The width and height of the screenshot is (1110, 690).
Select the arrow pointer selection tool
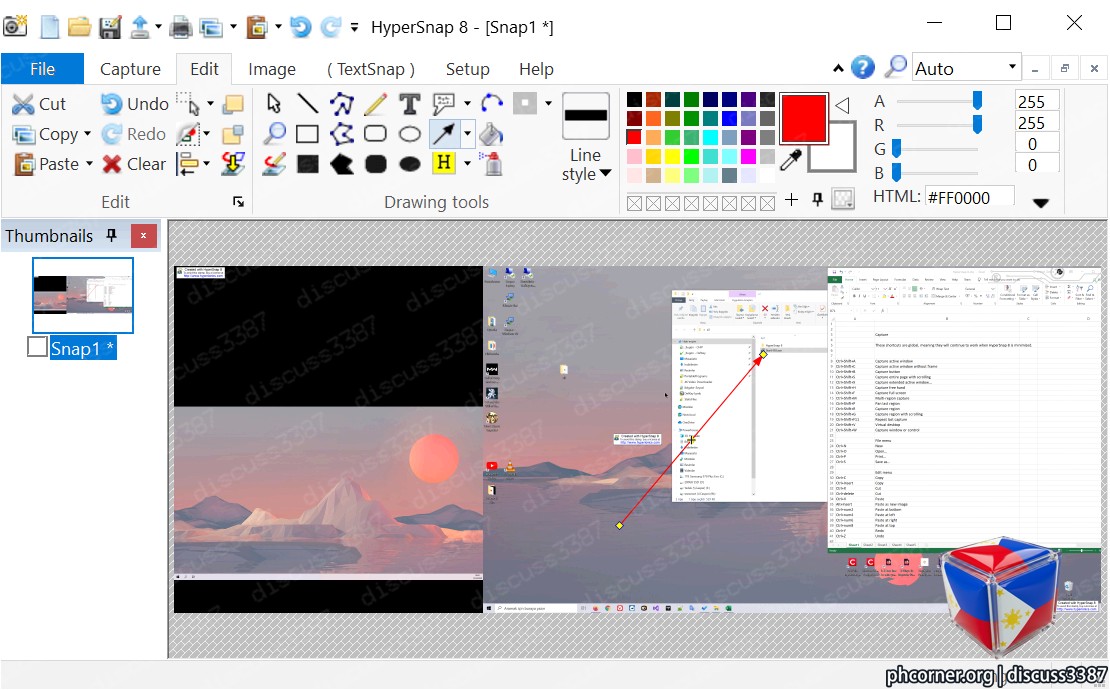pos(274,103)
